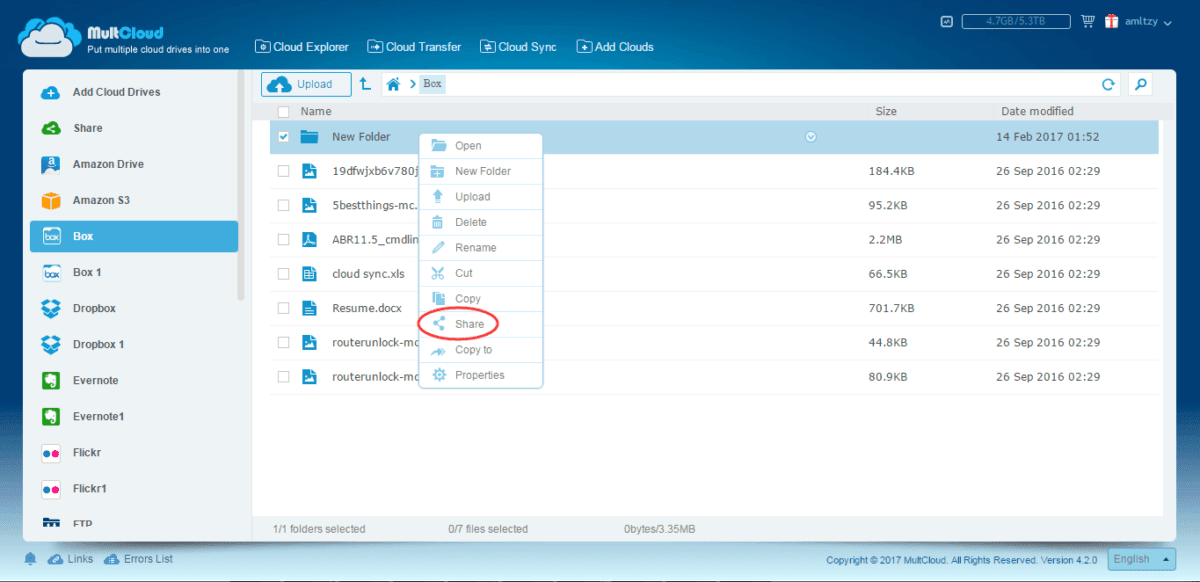The width and height of the screenshot is (1200, 582).
Task: Switch to Cloud Sync
Action: [x=519, y=47]
